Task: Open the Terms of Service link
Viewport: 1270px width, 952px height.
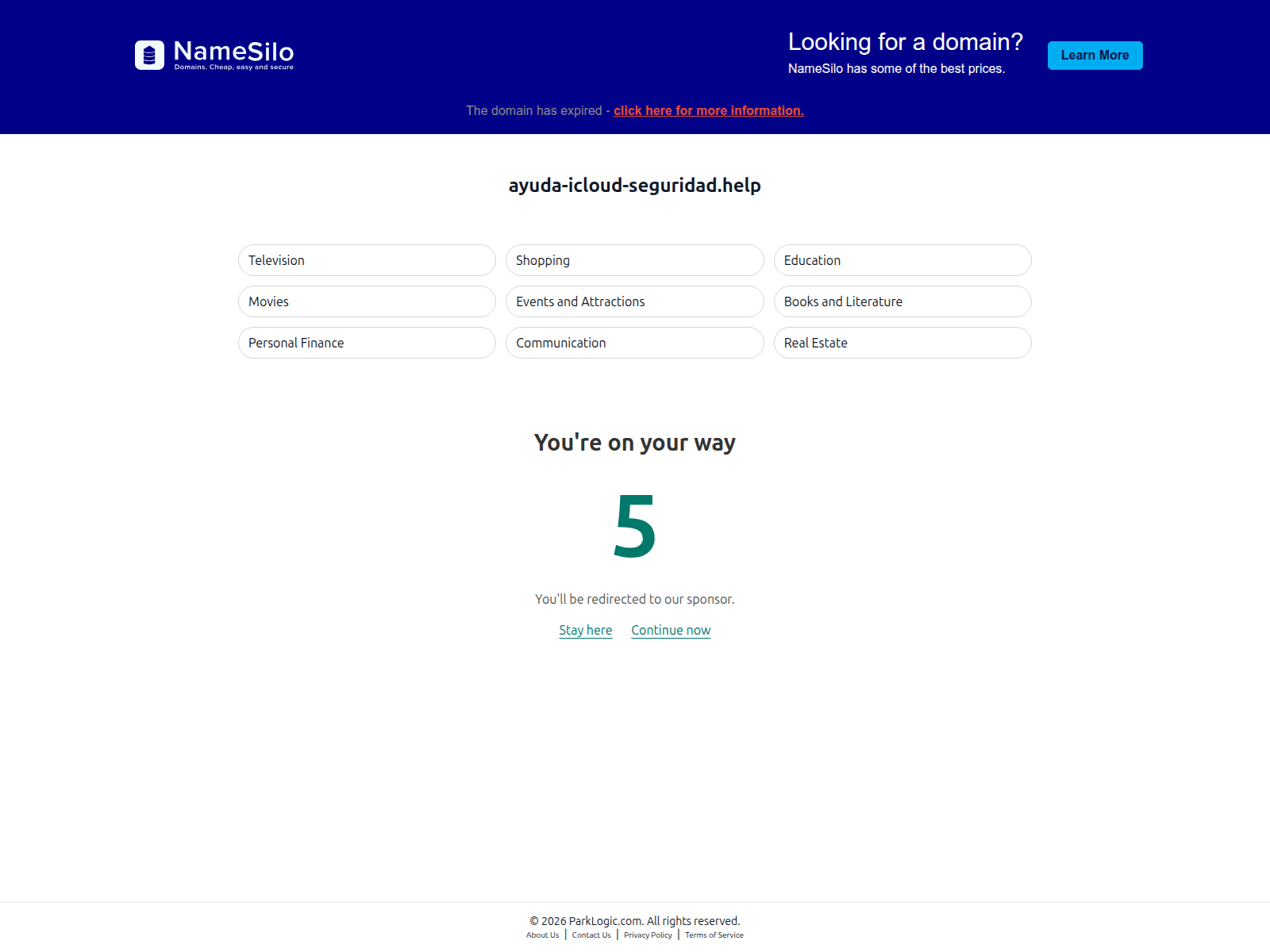Action: 714,935
